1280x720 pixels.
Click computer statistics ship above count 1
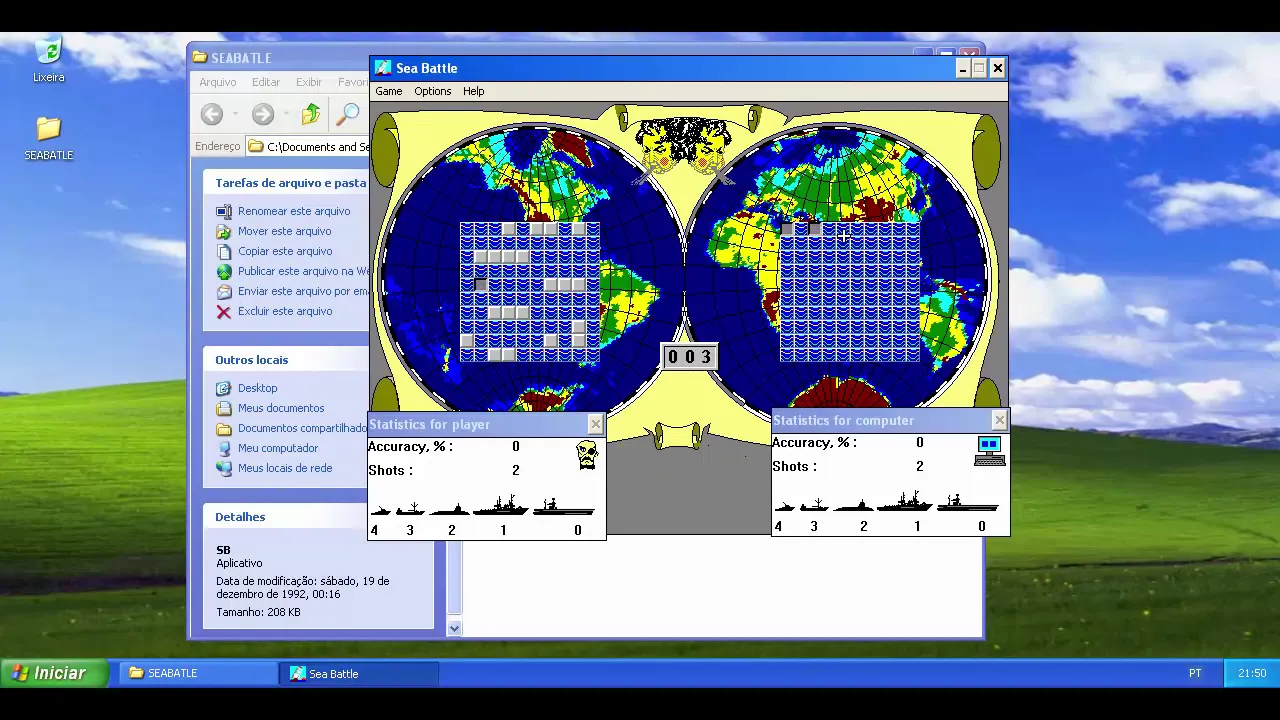[x=904, y=501]
